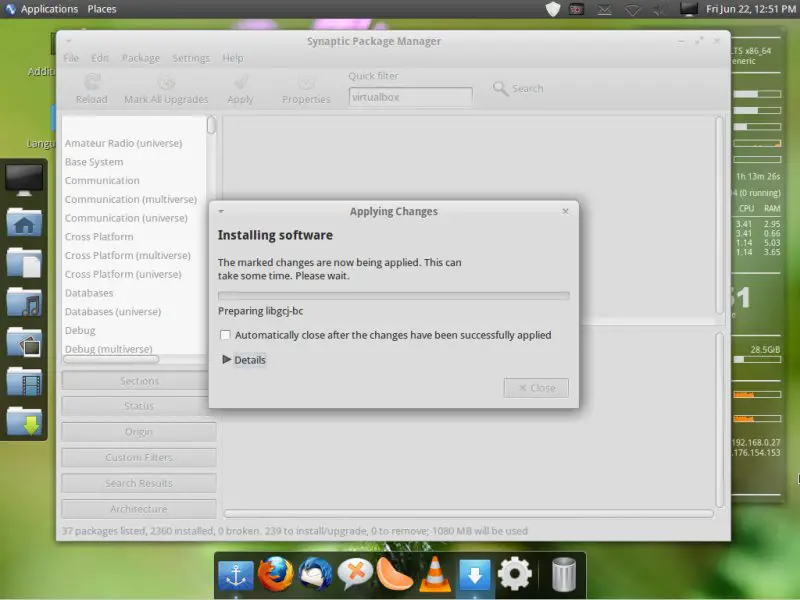Viewport: 800px width, 600px height.
Task: Open the Applying Changes window menu arrow
Action: tap(221, 211)
